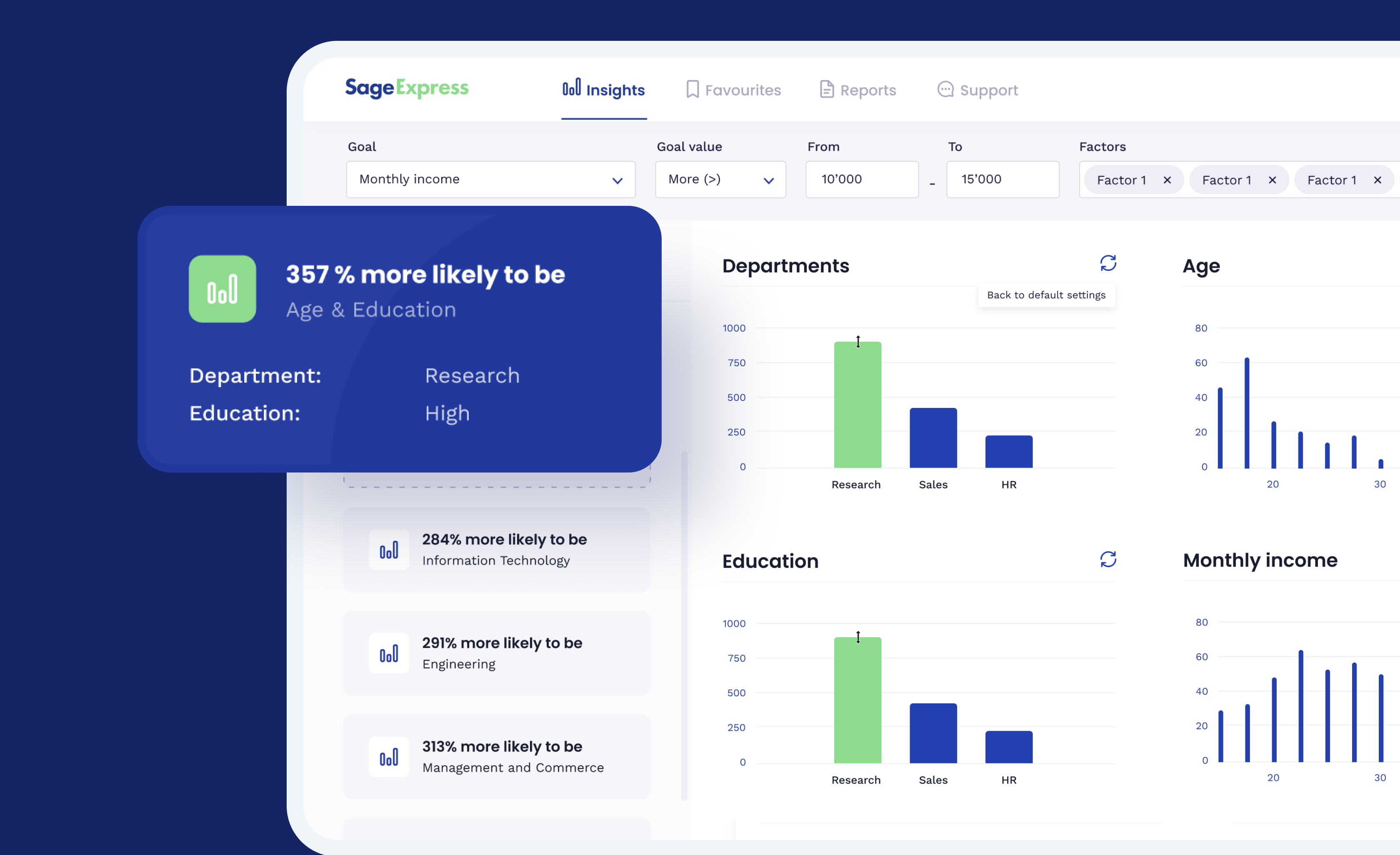Expand the More (>) goal value dropdown
1400x855 pixels.
pyautogui.click(x=720, y=180)
